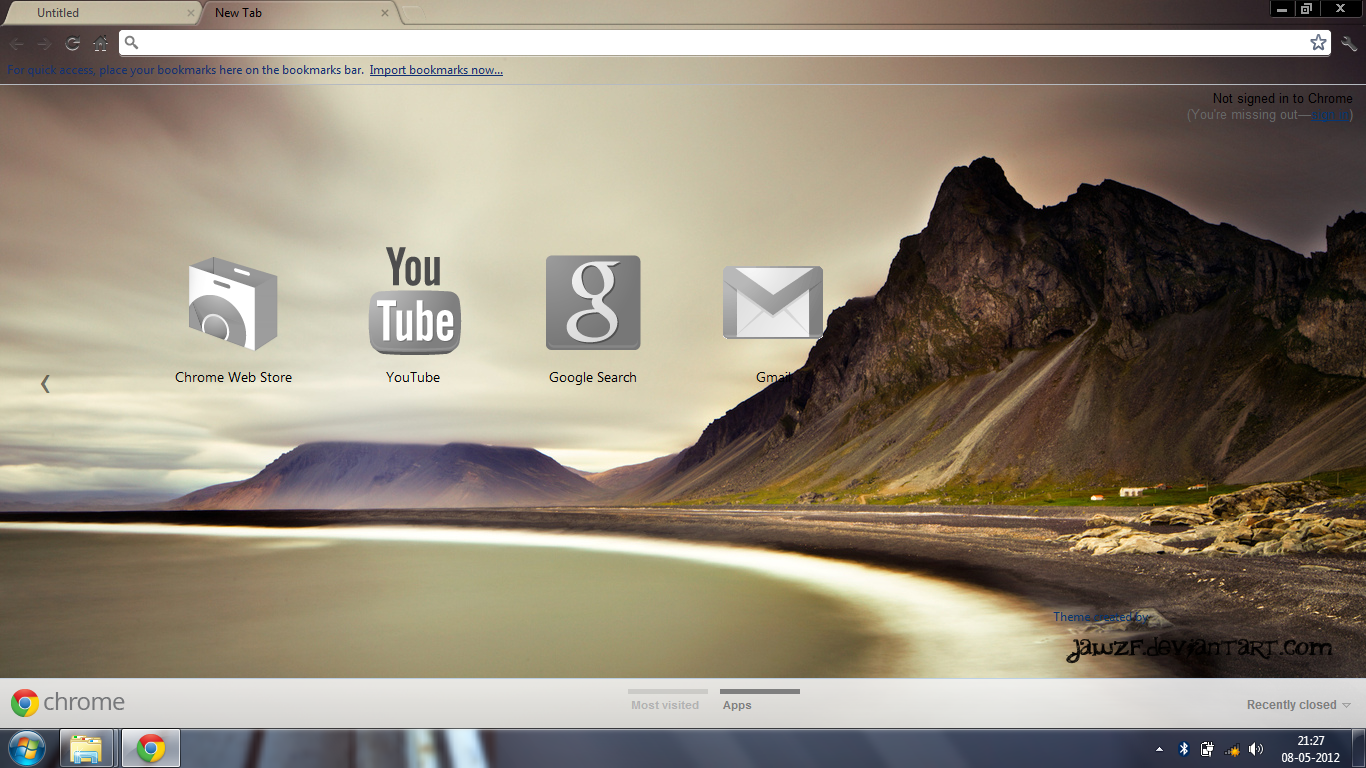Click the 'Not signed in to Chrome' text
This screenshot has height=768, width=1366.
[1282, 99]
